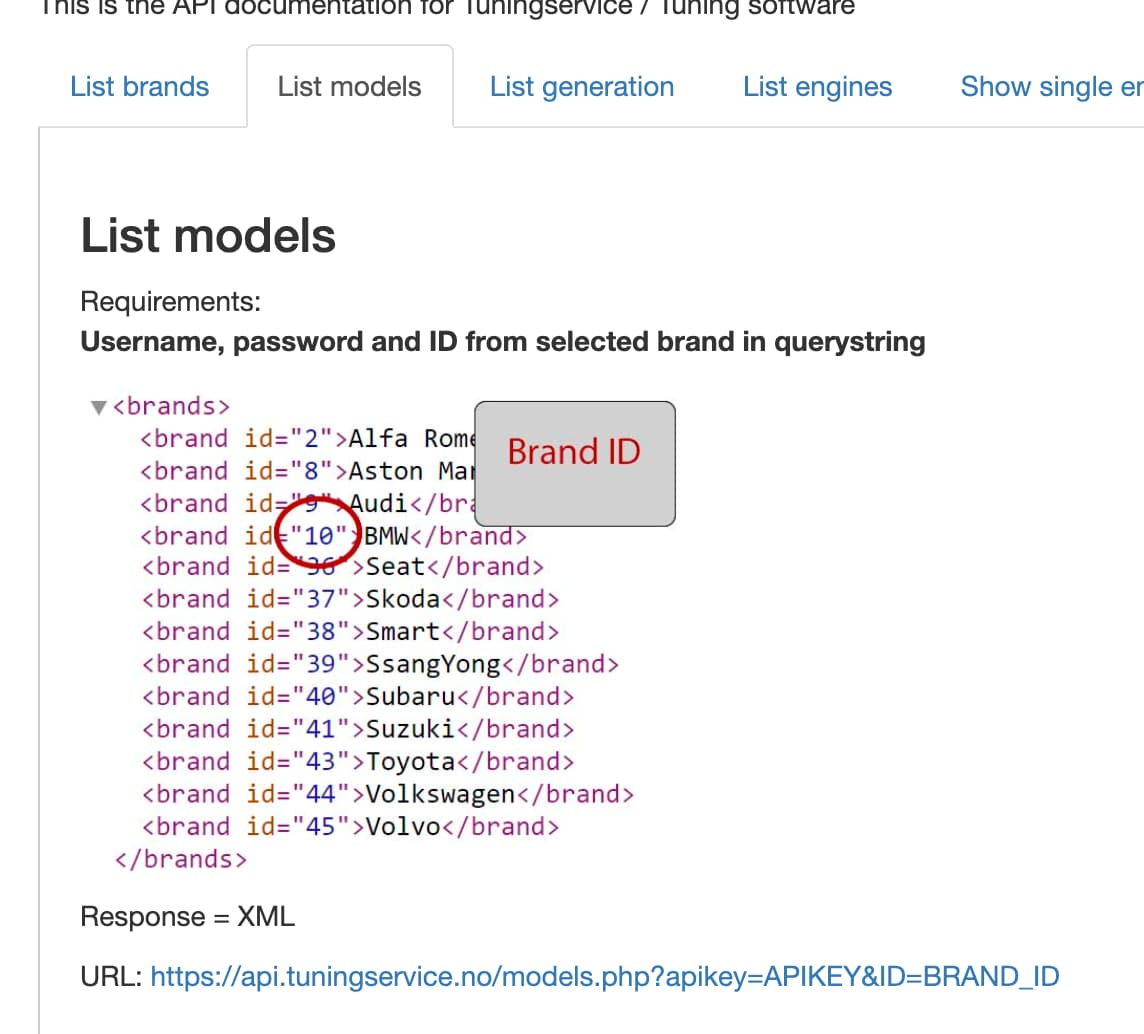Click the List models heading
This screenshot has width=1144, height=1034.
click(208, 236)
